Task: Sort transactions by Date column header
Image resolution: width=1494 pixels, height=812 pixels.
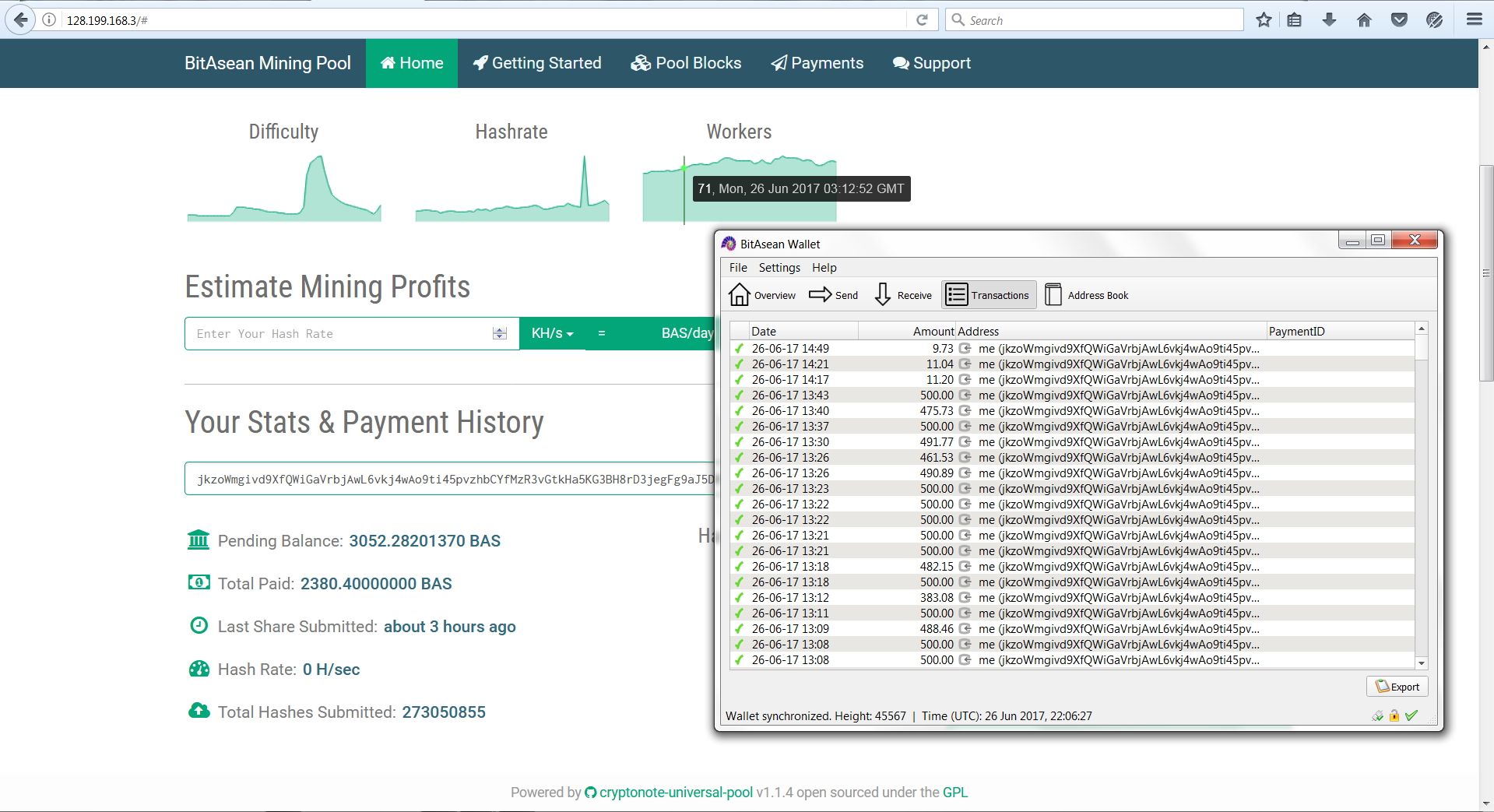Action: tap(803, 331)
